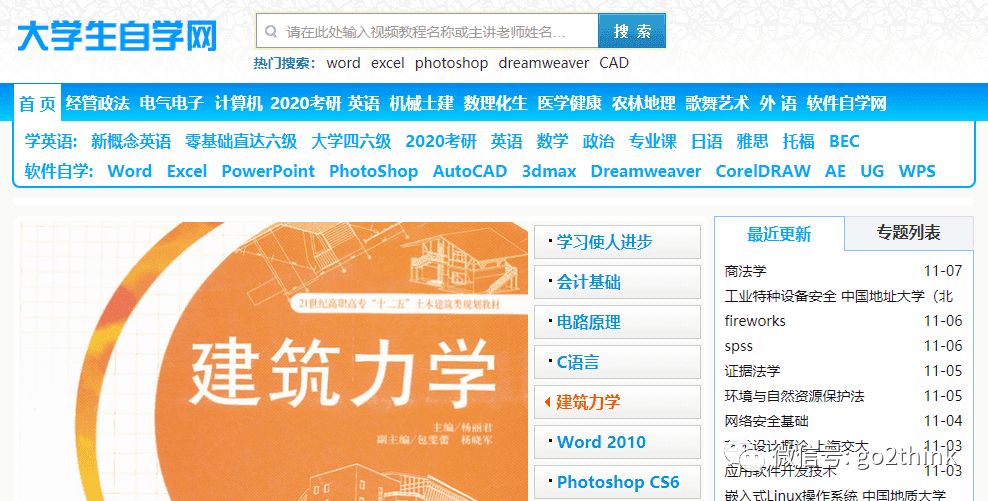This screenshot has height=501, width=988.
Task: Open fireworks in recent updates
Action: [755, 321]
